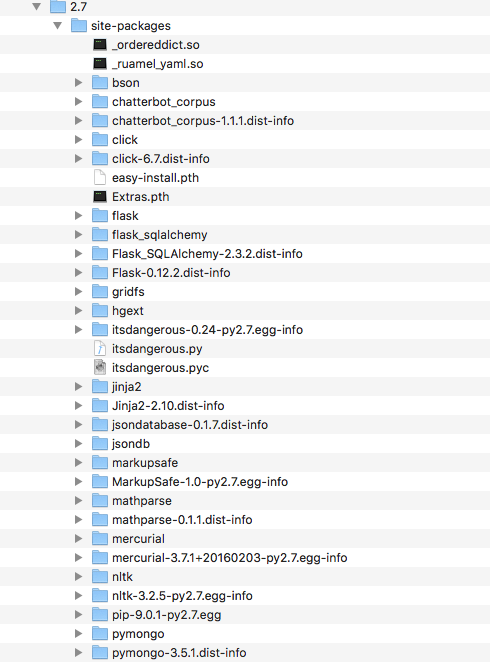The height and width of the screenshot is (664, 490).
Task: Expand the flask folder triangle
Action: pos(78,216)
